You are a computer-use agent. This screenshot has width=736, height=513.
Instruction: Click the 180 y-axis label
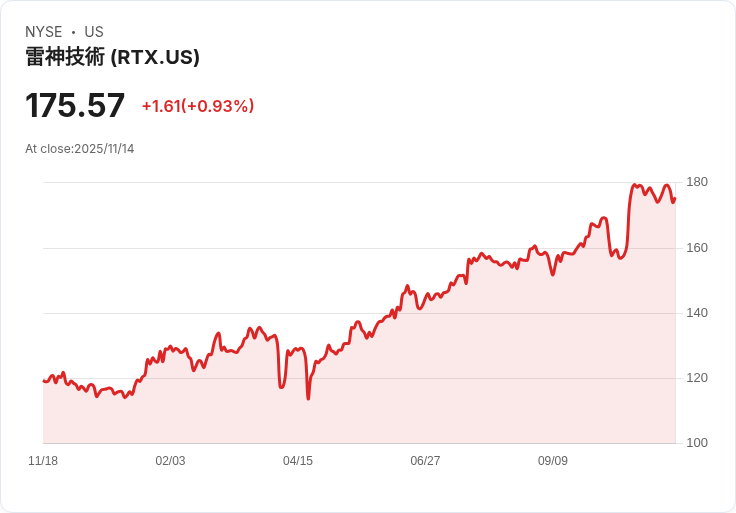coord(697,182)
